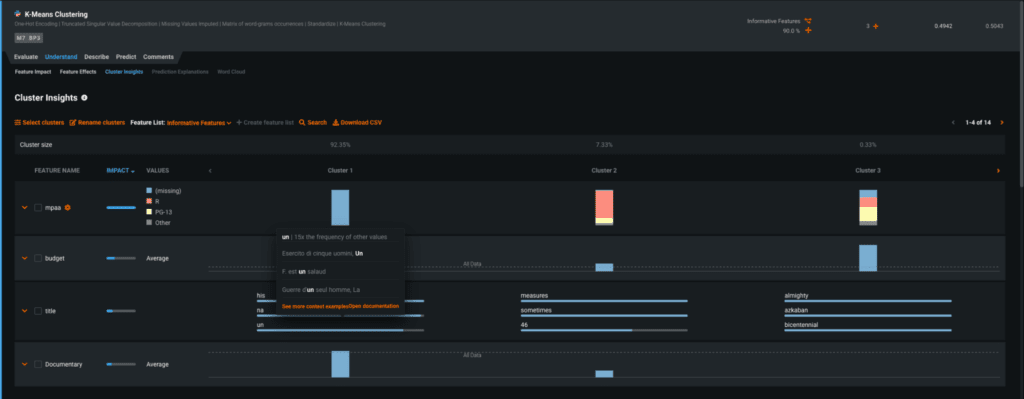The width and height of the screenshot is (1024, 399).
Task: Open the Predict tab
Action: coord(126,57)
